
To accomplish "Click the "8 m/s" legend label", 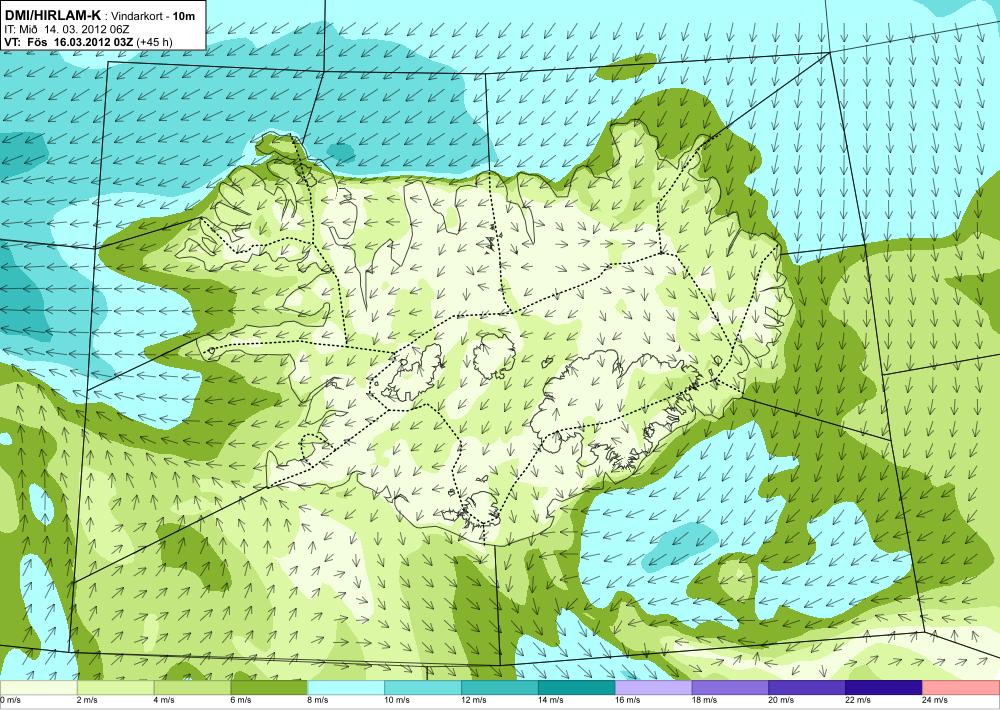I will (318, 700).
